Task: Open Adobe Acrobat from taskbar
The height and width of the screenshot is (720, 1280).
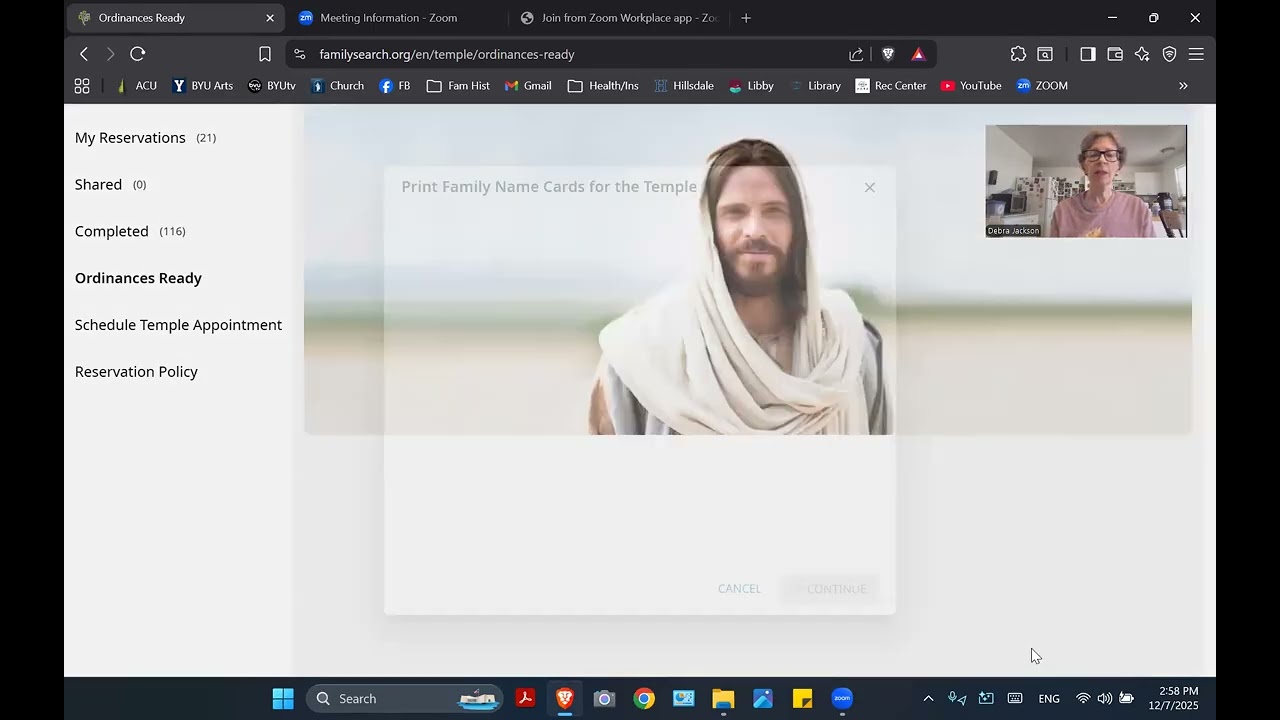Action: [x=525, y=699]
